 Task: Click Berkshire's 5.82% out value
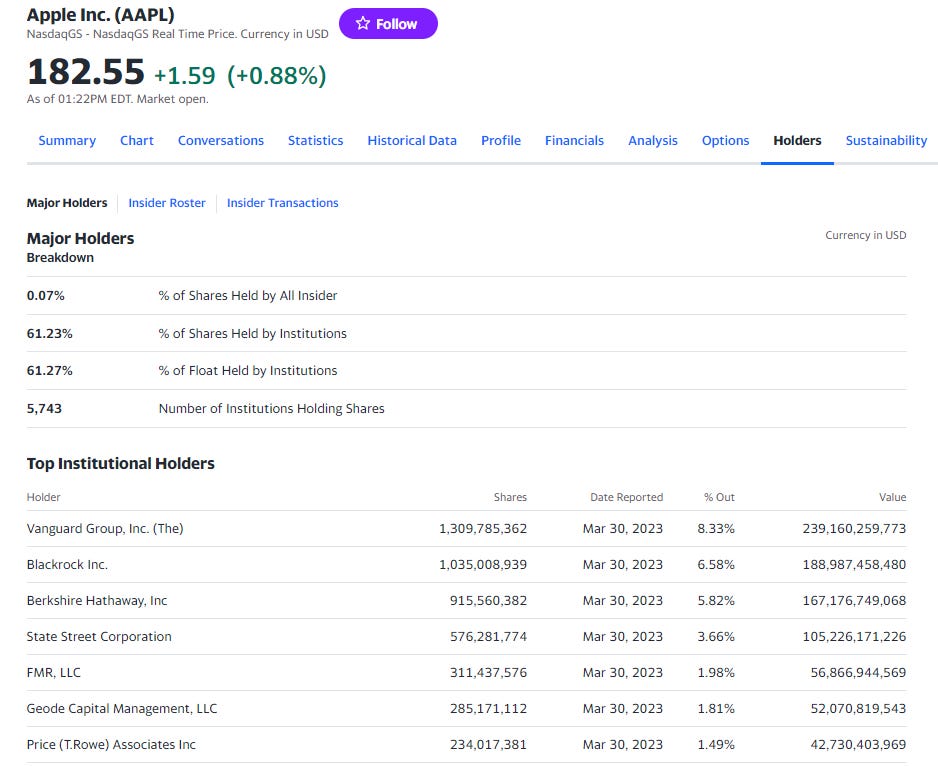pyautogui.click(x=715, y=600)
